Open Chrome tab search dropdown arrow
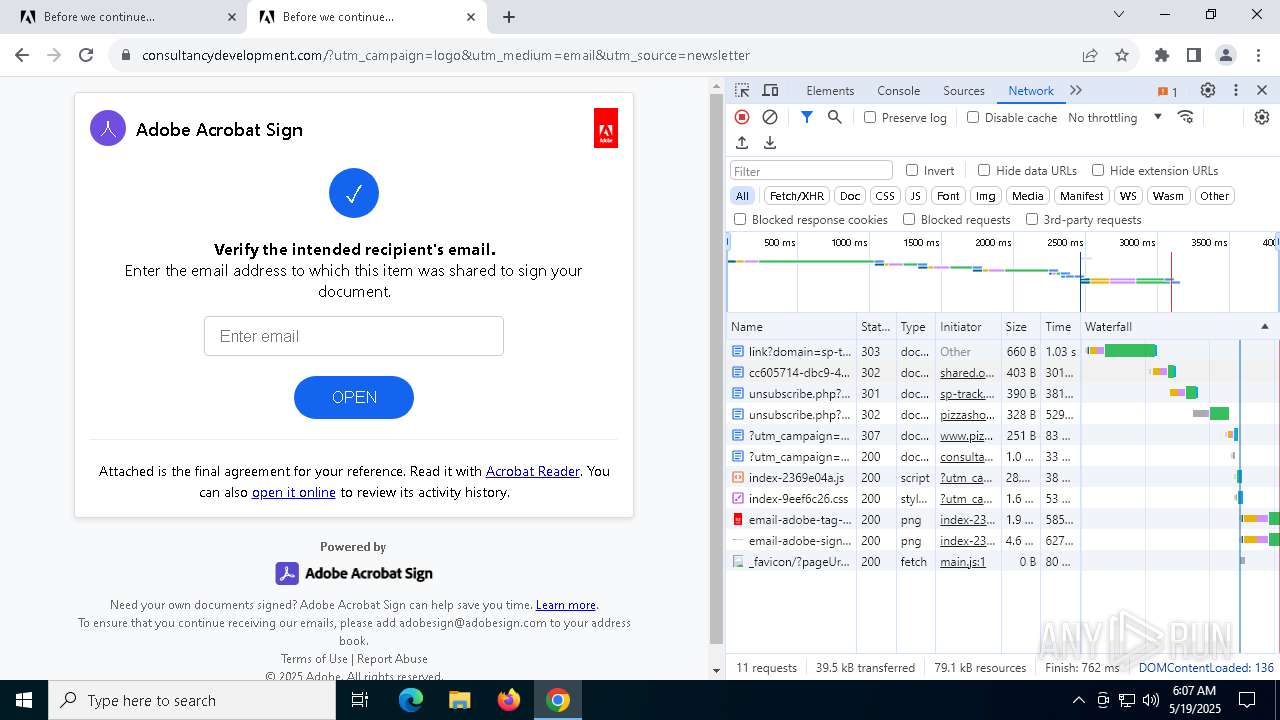Viewport: 1280px width, 720px height. (x=1119, y=15)
